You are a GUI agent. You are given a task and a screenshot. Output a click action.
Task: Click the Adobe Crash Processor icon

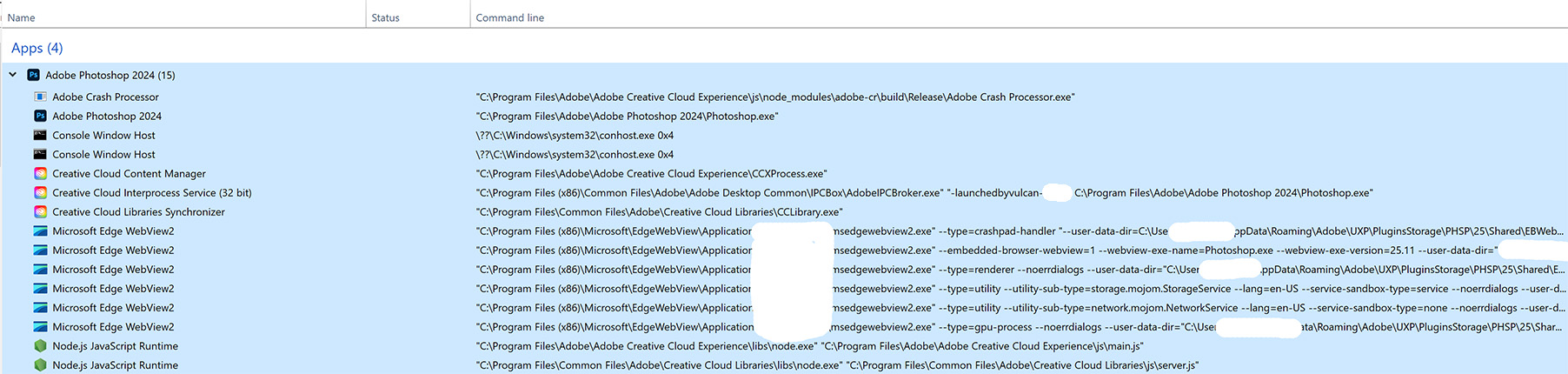point(40,97)
